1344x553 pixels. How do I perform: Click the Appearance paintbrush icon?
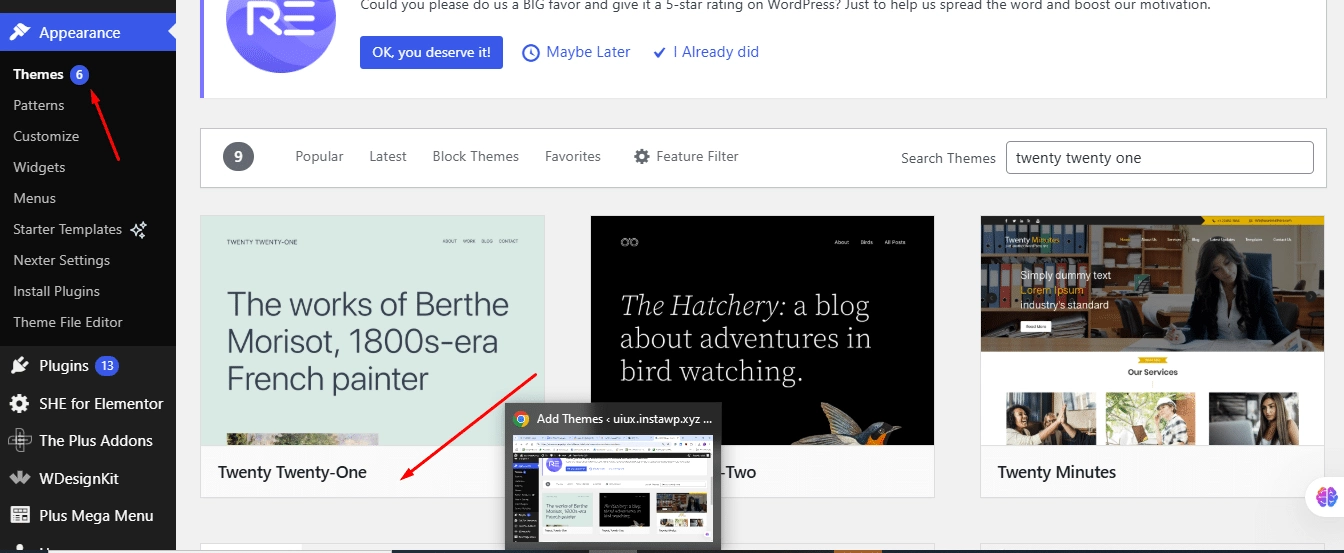click(19, 32)
